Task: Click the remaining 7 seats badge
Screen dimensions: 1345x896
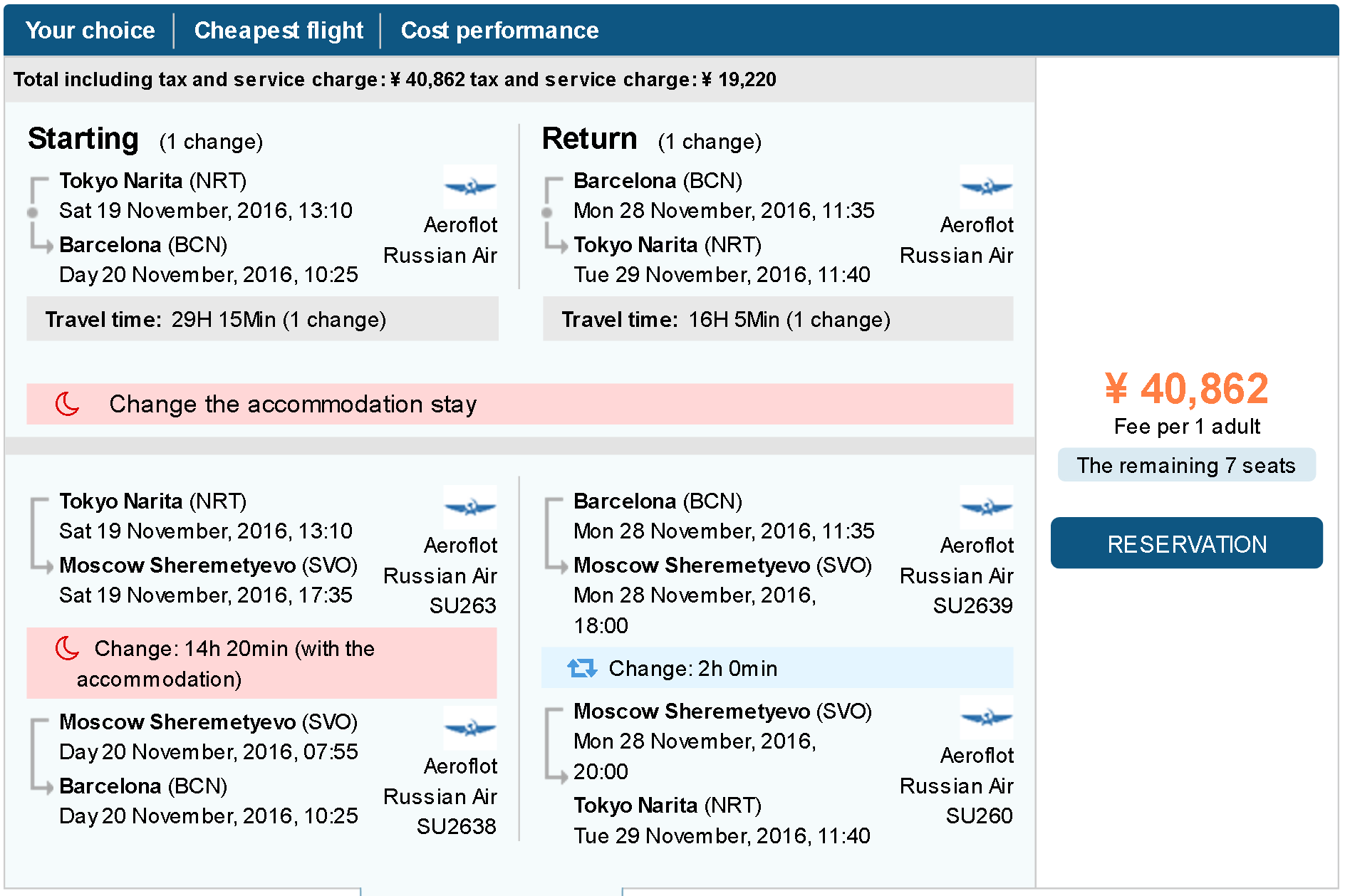Action: coord(1187,465)
